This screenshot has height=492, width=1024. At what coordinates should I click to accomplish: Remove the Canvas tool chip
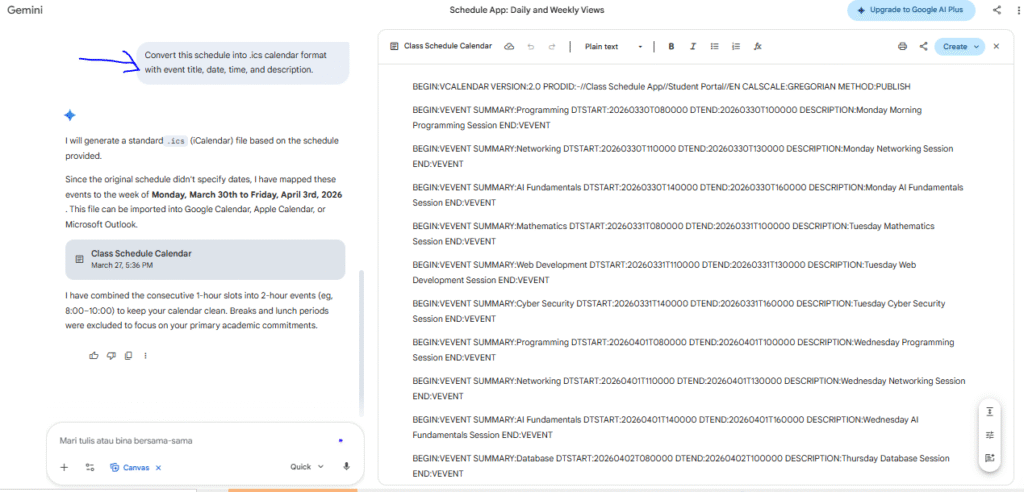(x=159, y=468)
